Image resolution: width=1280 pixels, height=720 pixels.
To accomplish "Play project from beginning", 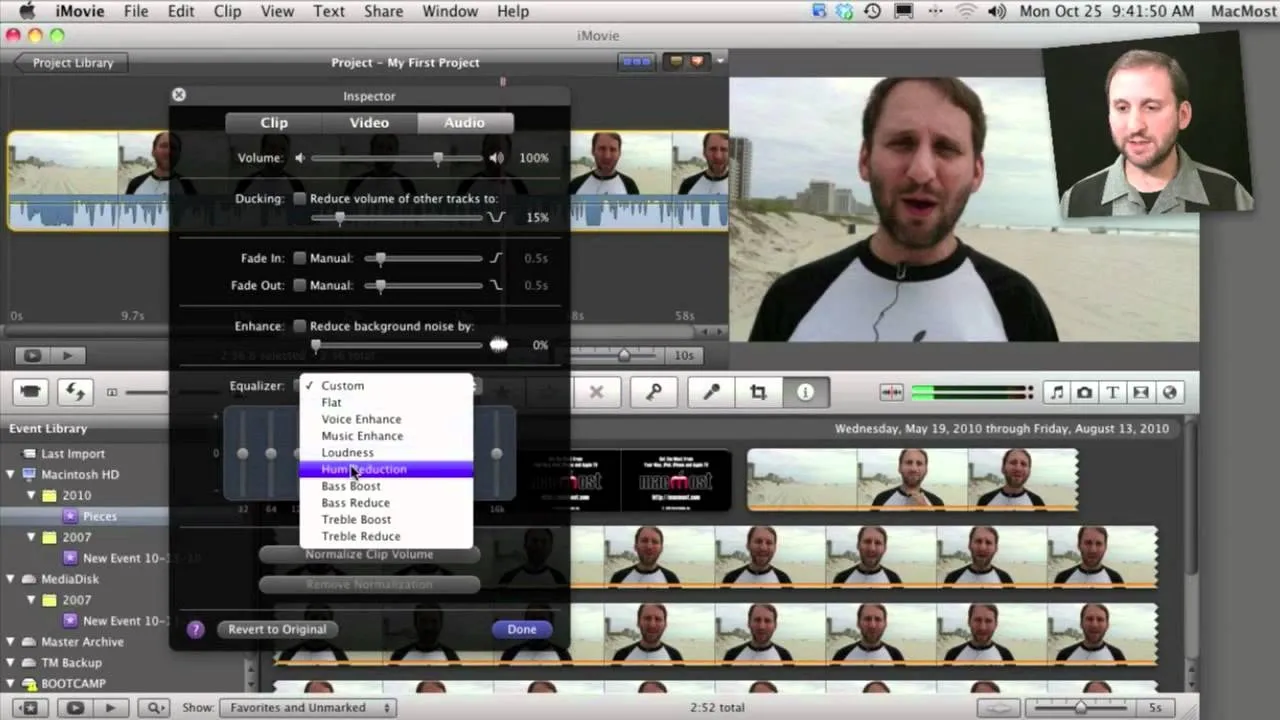I will pyautogui.click(x=68, y=355).
